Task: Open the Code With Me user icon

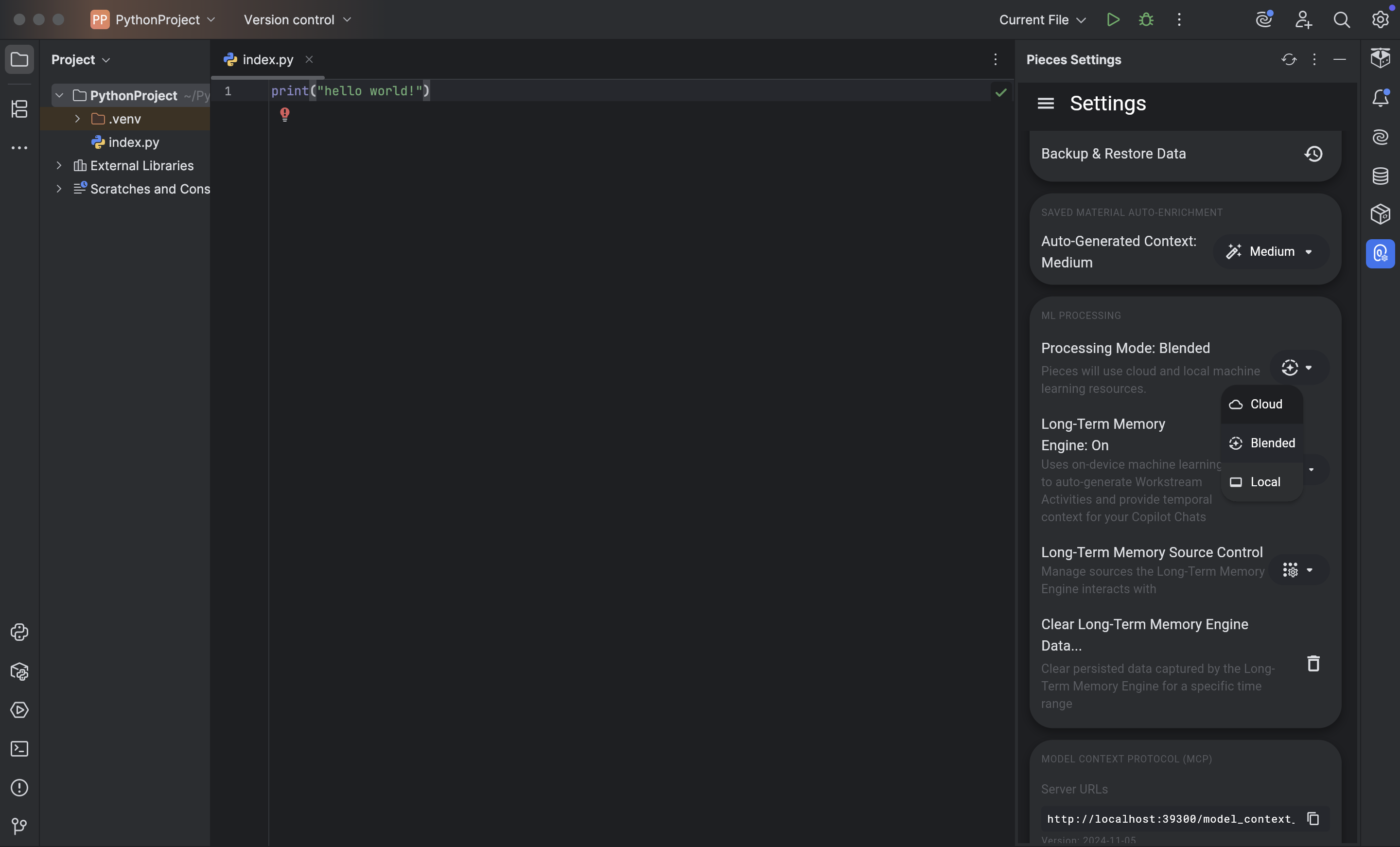Action: coord(1303,19)
